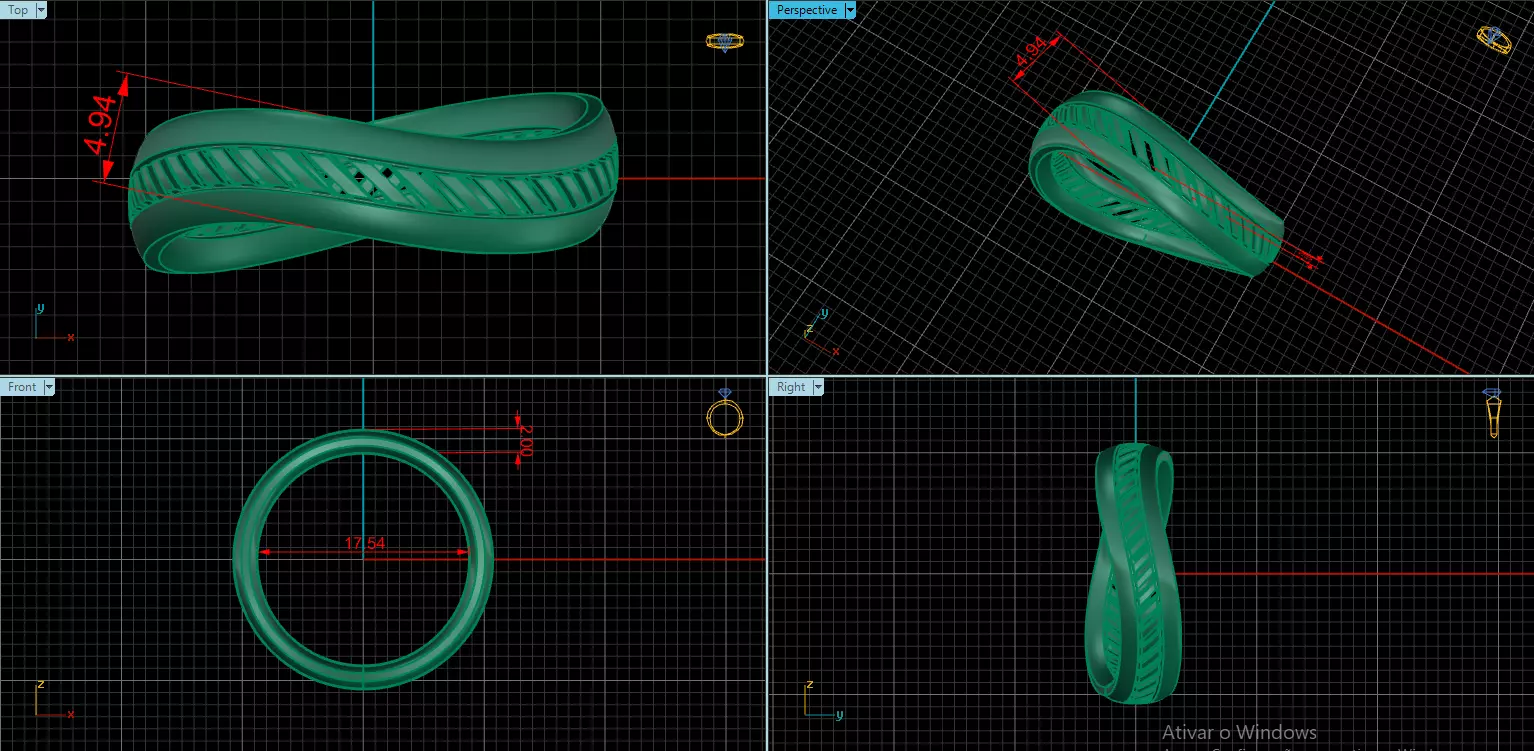Click the axis indicator in Top viewport

pyautogui.click(x=54, y=324)
